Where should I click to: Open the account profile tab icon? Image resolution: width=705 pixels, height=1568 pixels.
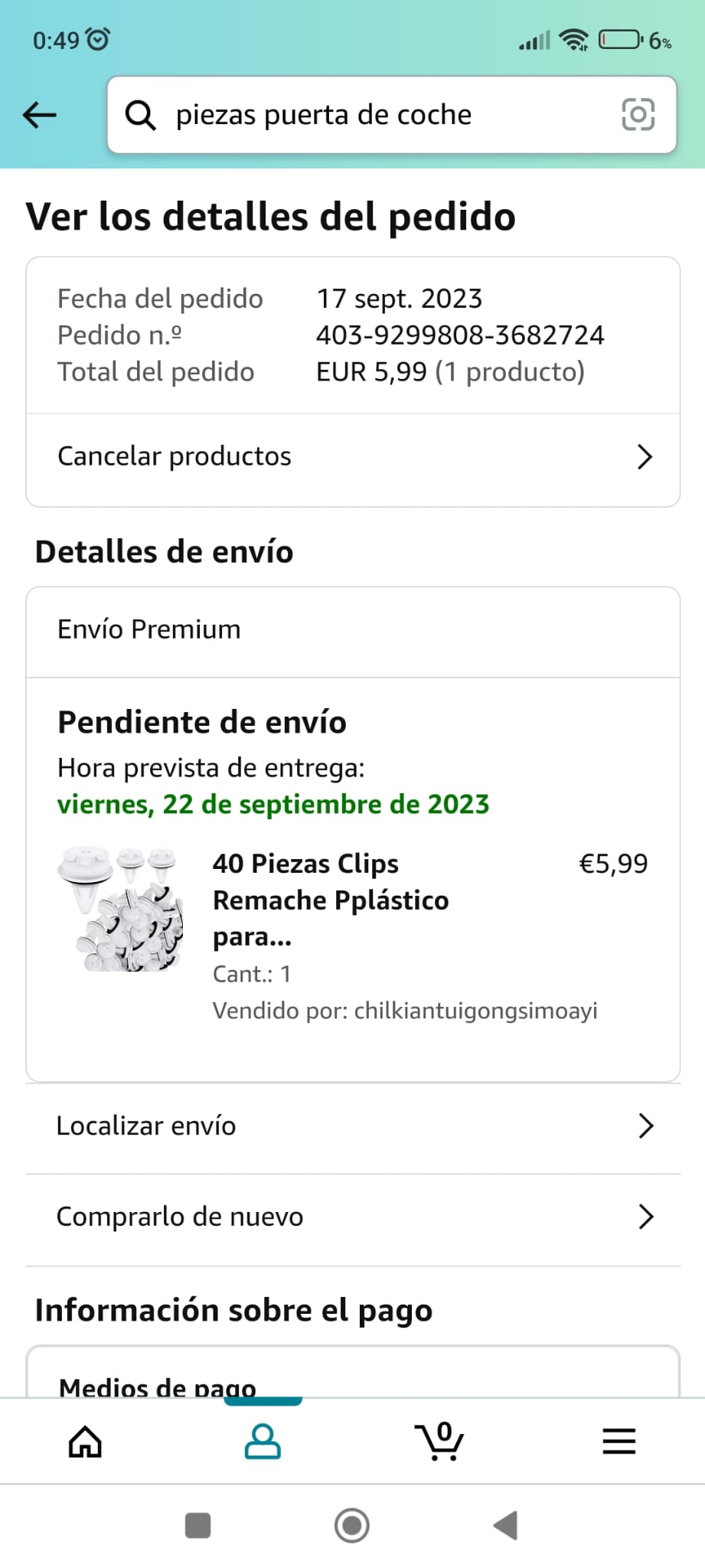[x=263, y=1442]
